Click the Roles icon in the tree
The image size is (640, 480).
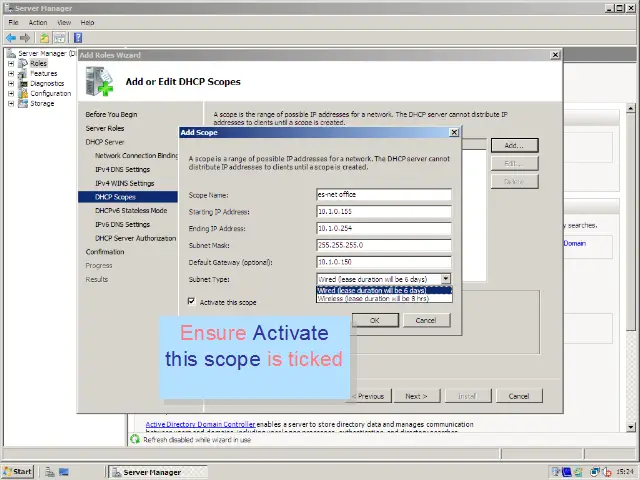[x=23, y=63]
